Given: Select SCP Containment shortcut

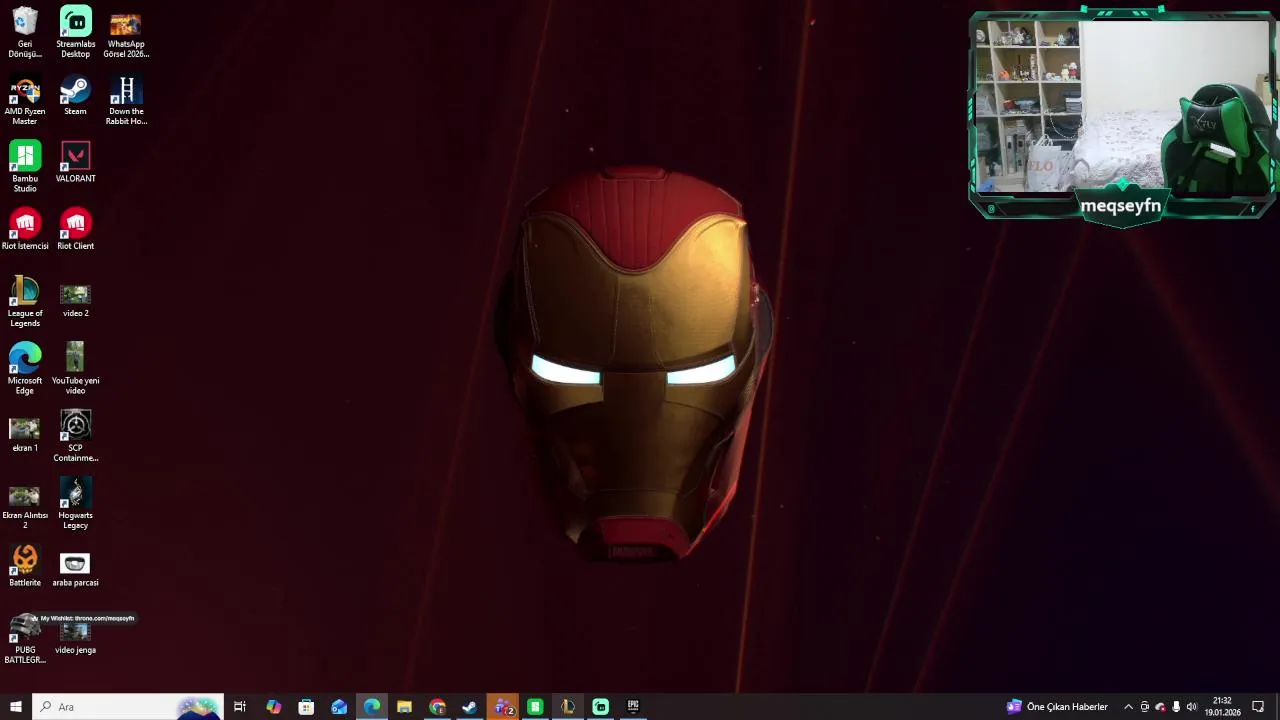Looking at the screenshot, I should point(75,436).
